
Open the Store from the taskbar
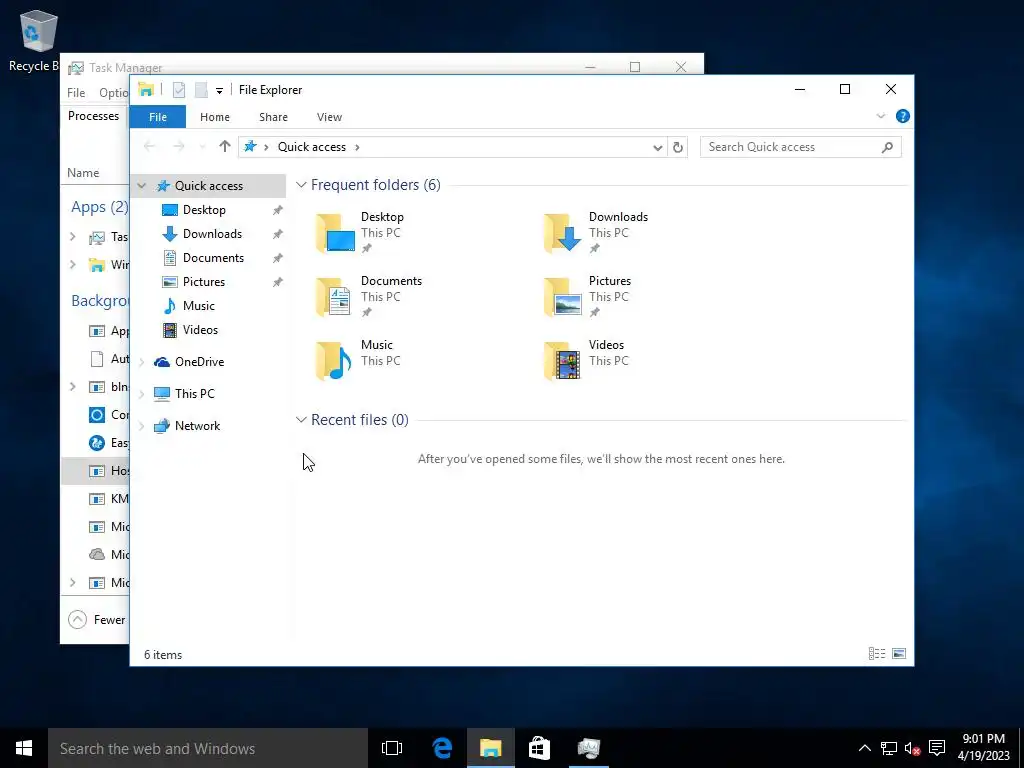tap(539, 748)
